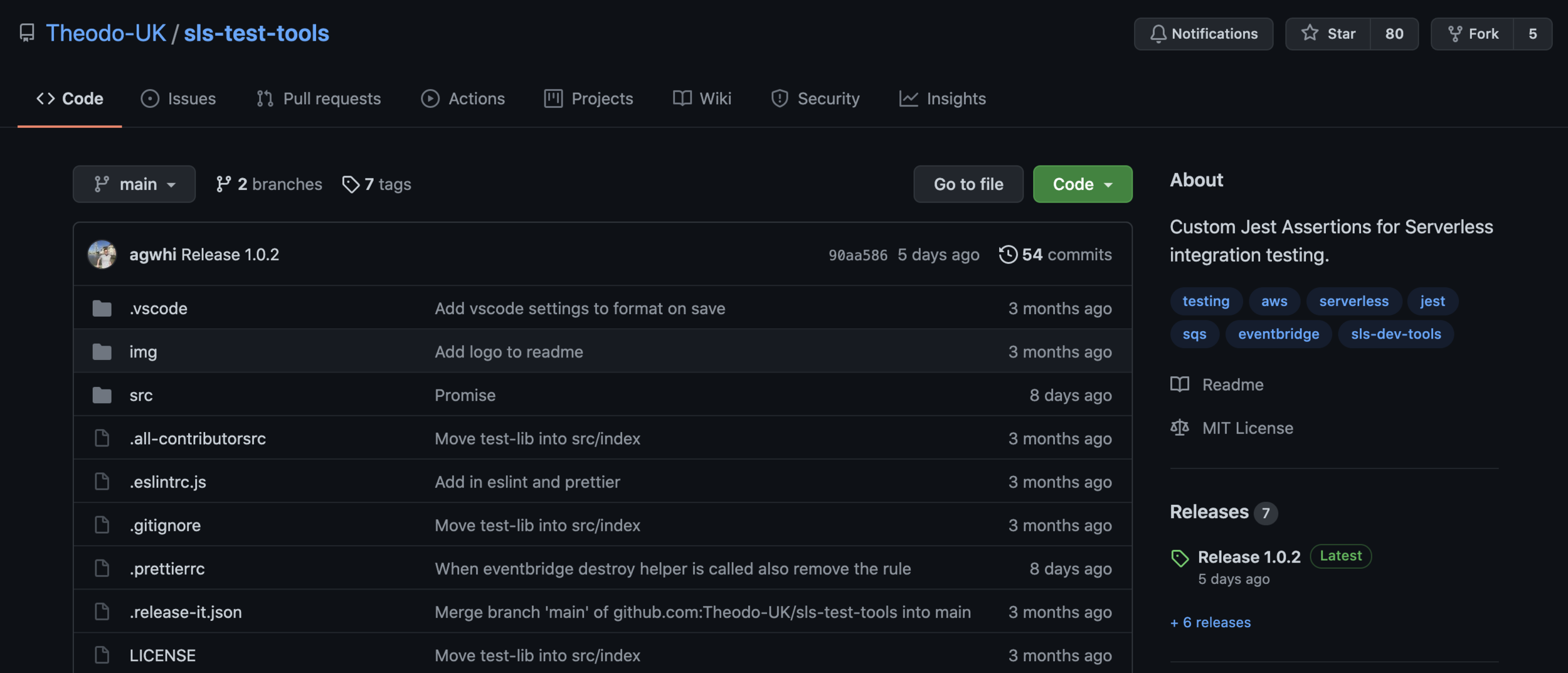The image size is (1568, 673).
Task: Open the Release 1.0.2 commit message
Action: tap(230, 254)
